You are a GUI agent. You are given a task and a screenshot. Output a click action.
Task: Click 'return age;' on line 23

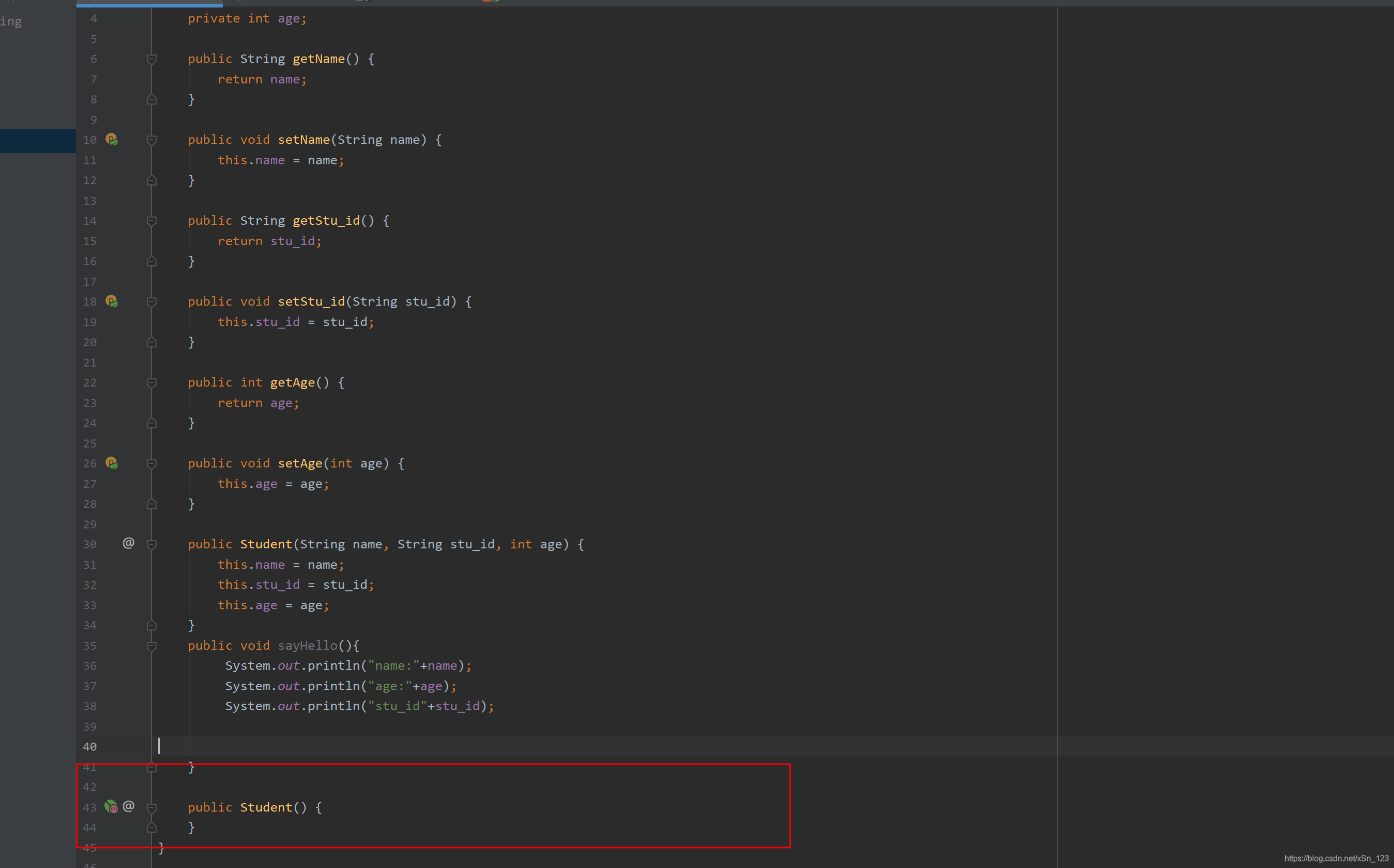258,404
